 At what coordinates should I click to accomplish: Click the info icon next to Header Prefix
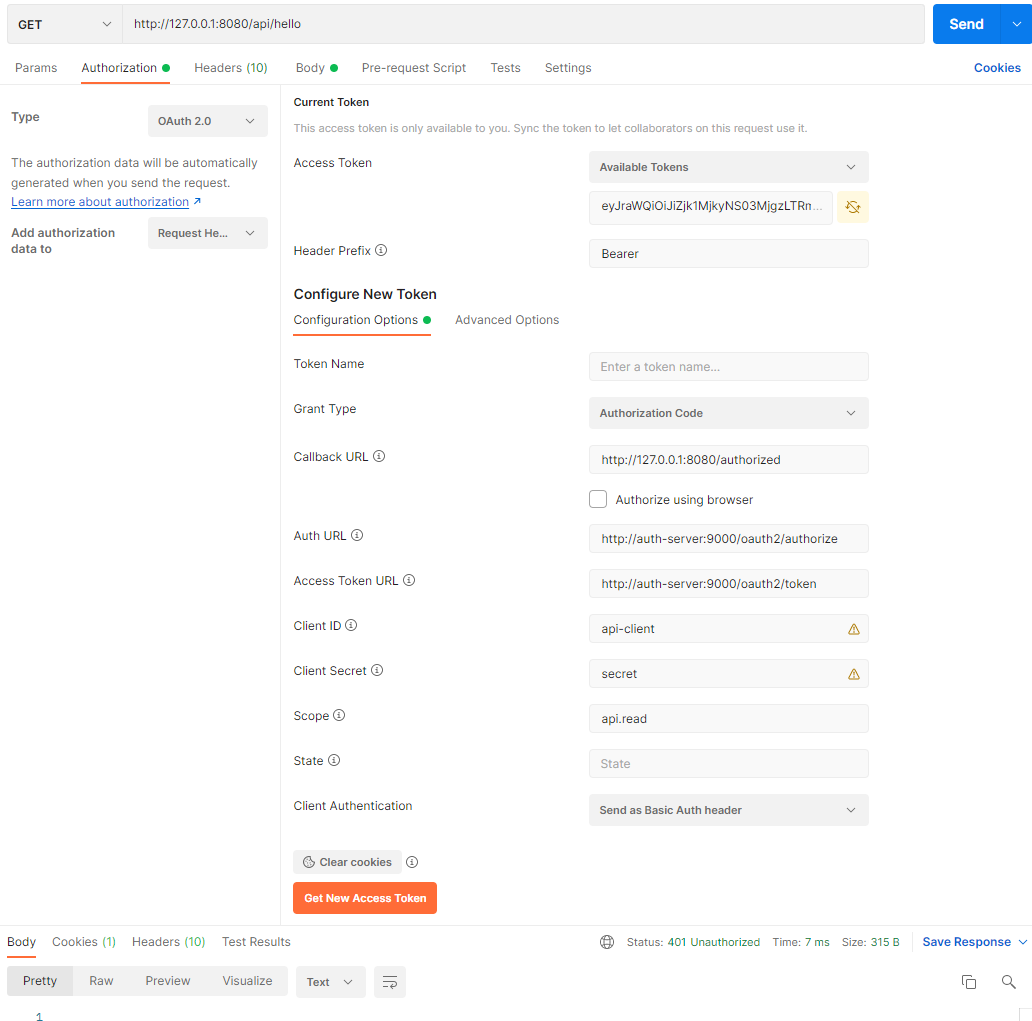381,250
